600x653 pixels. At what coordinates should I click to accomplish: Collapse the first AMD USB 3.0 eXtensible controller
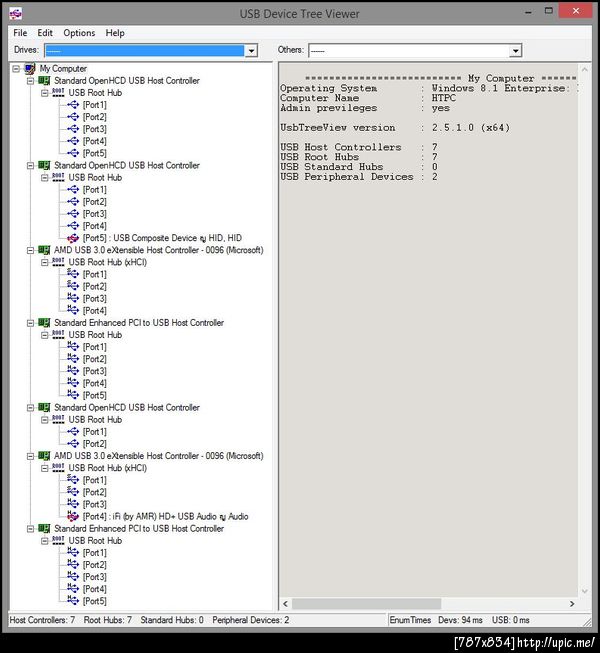(x=30, y=250)
